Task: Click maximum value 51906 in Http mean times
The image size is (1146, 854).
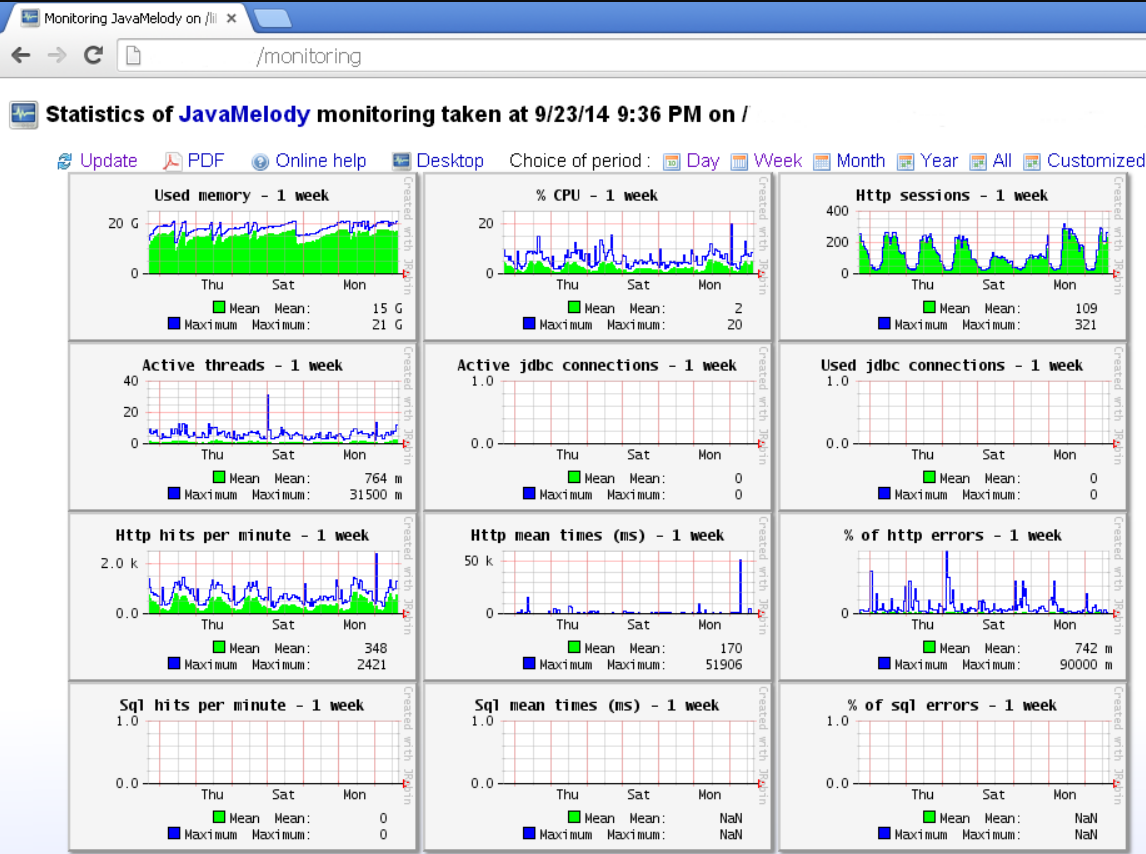Action: 724,665
